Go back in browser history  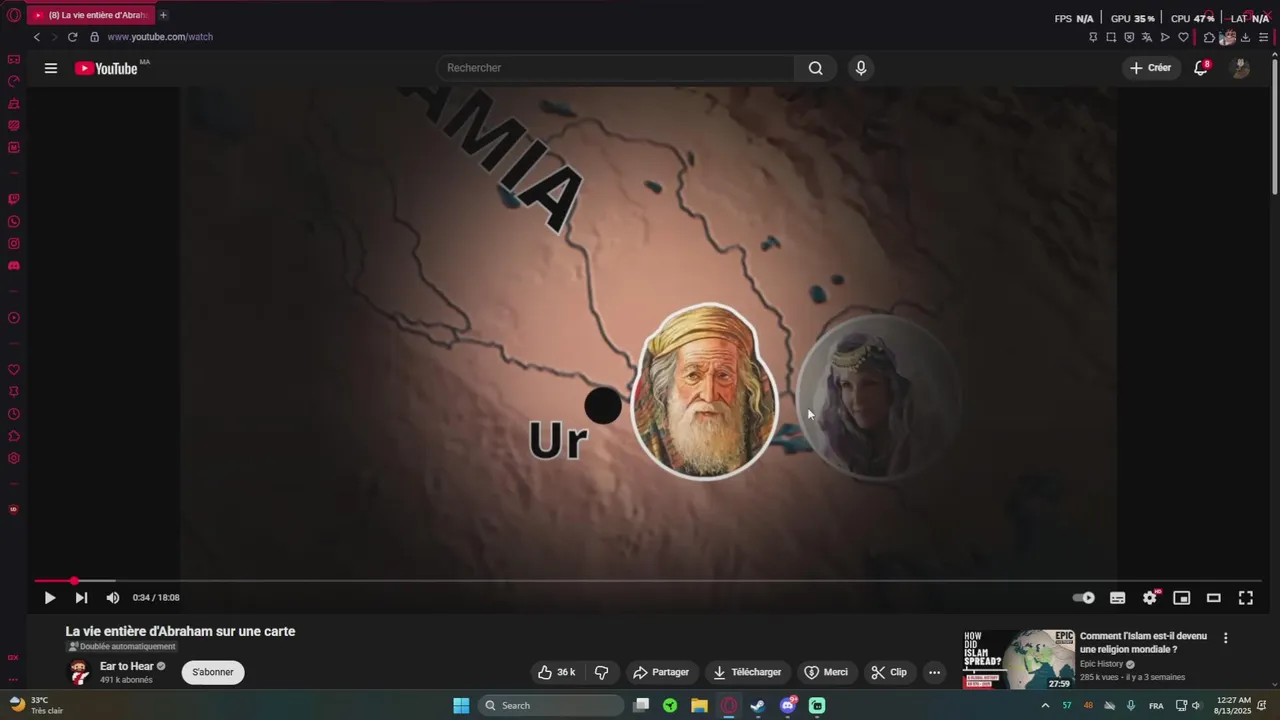tap(37, 37)
